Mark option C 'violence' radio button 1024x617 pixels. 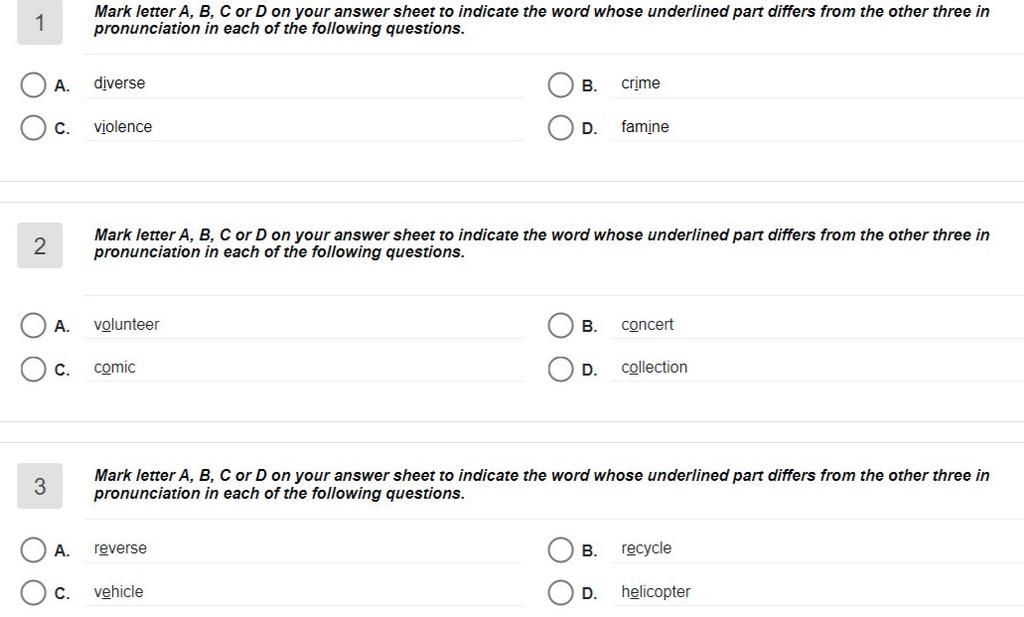[x=33, y=128]
